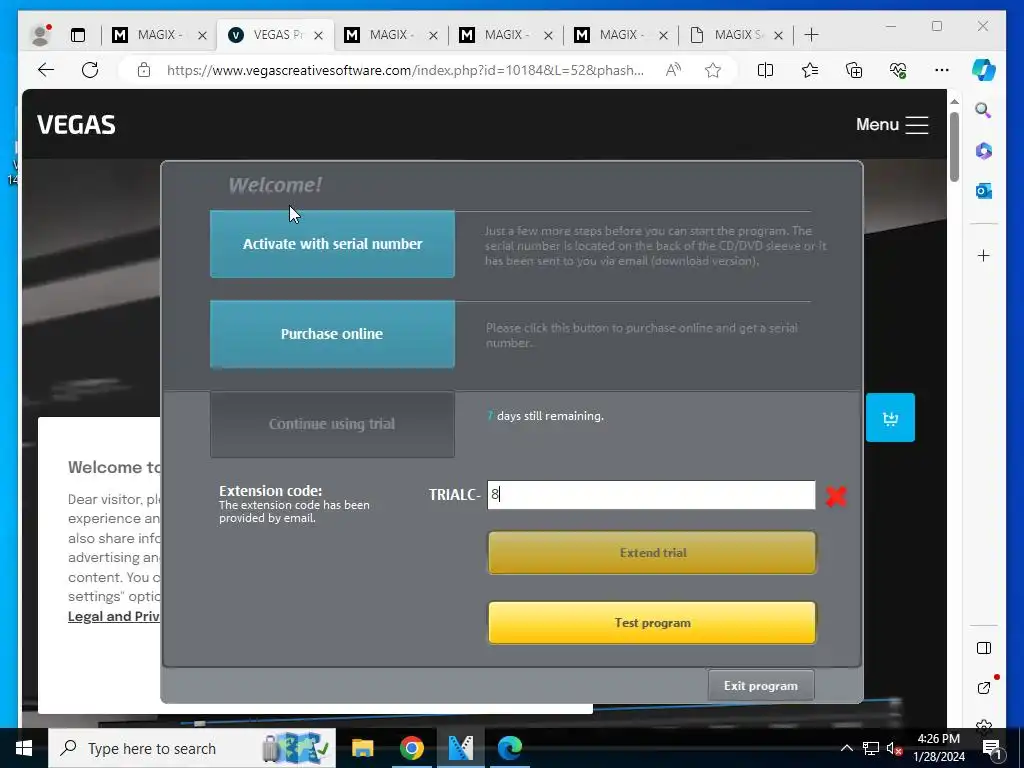Add a sidebar app with plus icon
The width and height of the screenshot is (1024, 768).
[x=984, y=255]
